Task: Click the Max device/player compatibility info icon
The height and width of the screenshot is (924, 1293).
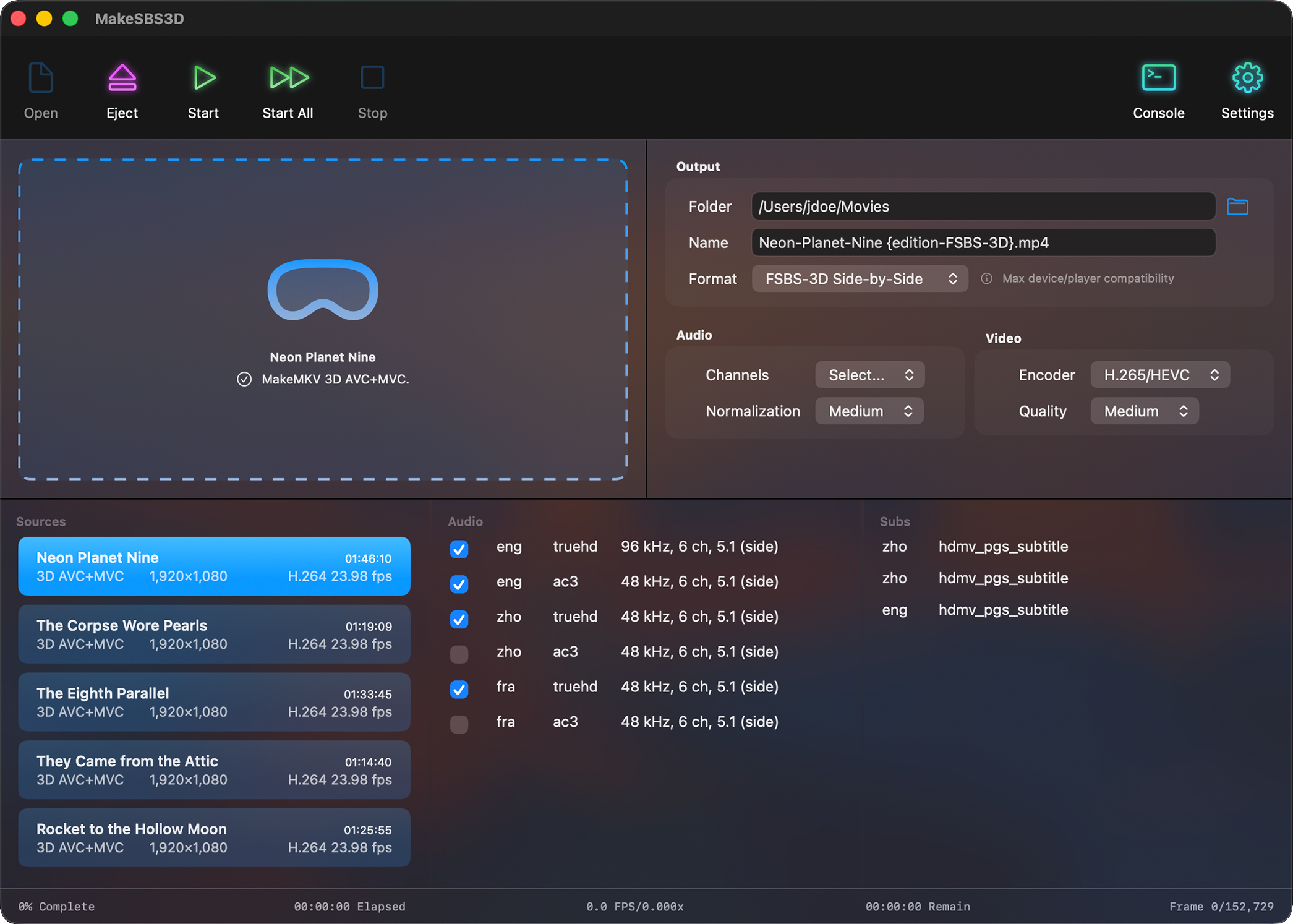Action: 986,278
